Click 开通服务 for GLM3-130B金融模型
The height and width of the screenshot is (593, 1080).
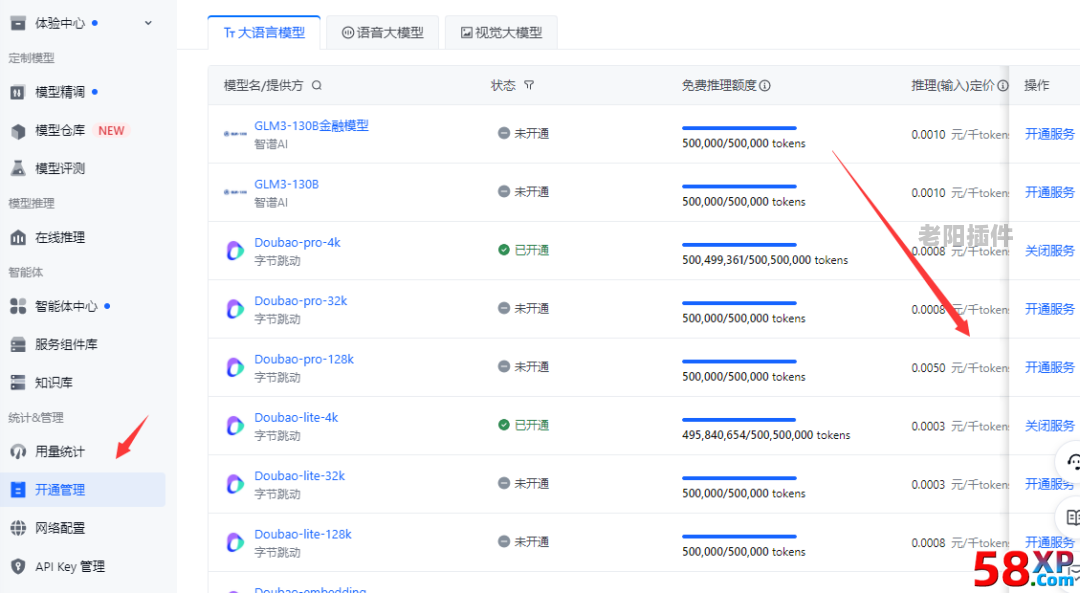coord(1050,134)
